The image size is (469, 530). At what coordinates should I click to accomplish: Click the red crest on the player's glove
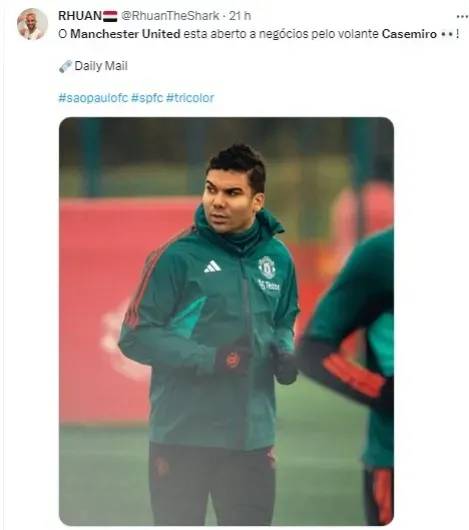tap(233, 360)
